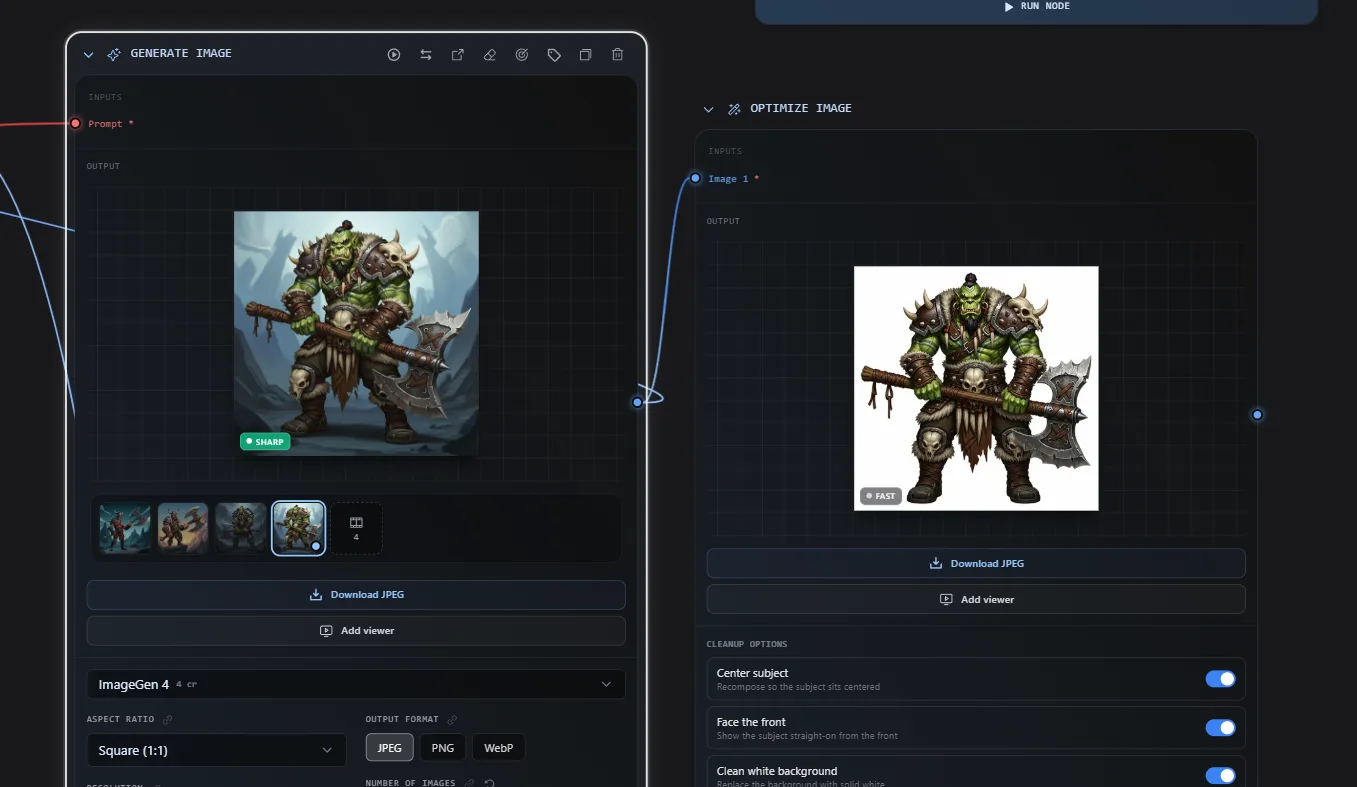The width and height of the screenshot is (1357, 787).
Task: Click the FAST badge on optimized image
Action: click(x=881, y=496)
